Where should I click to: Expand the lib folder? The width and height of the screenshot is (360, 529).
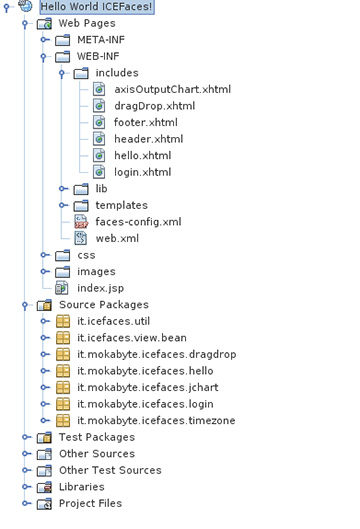click(x=63, y=189)
